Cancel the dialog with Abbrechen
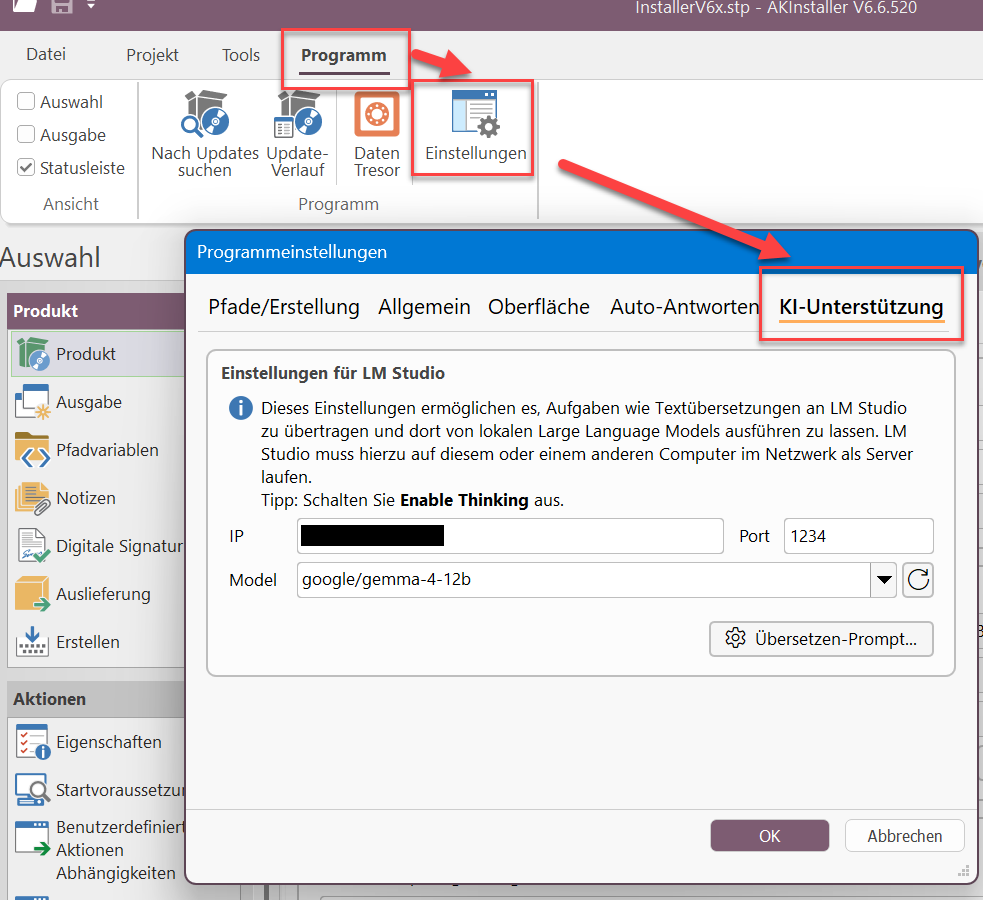 (905, 836)
